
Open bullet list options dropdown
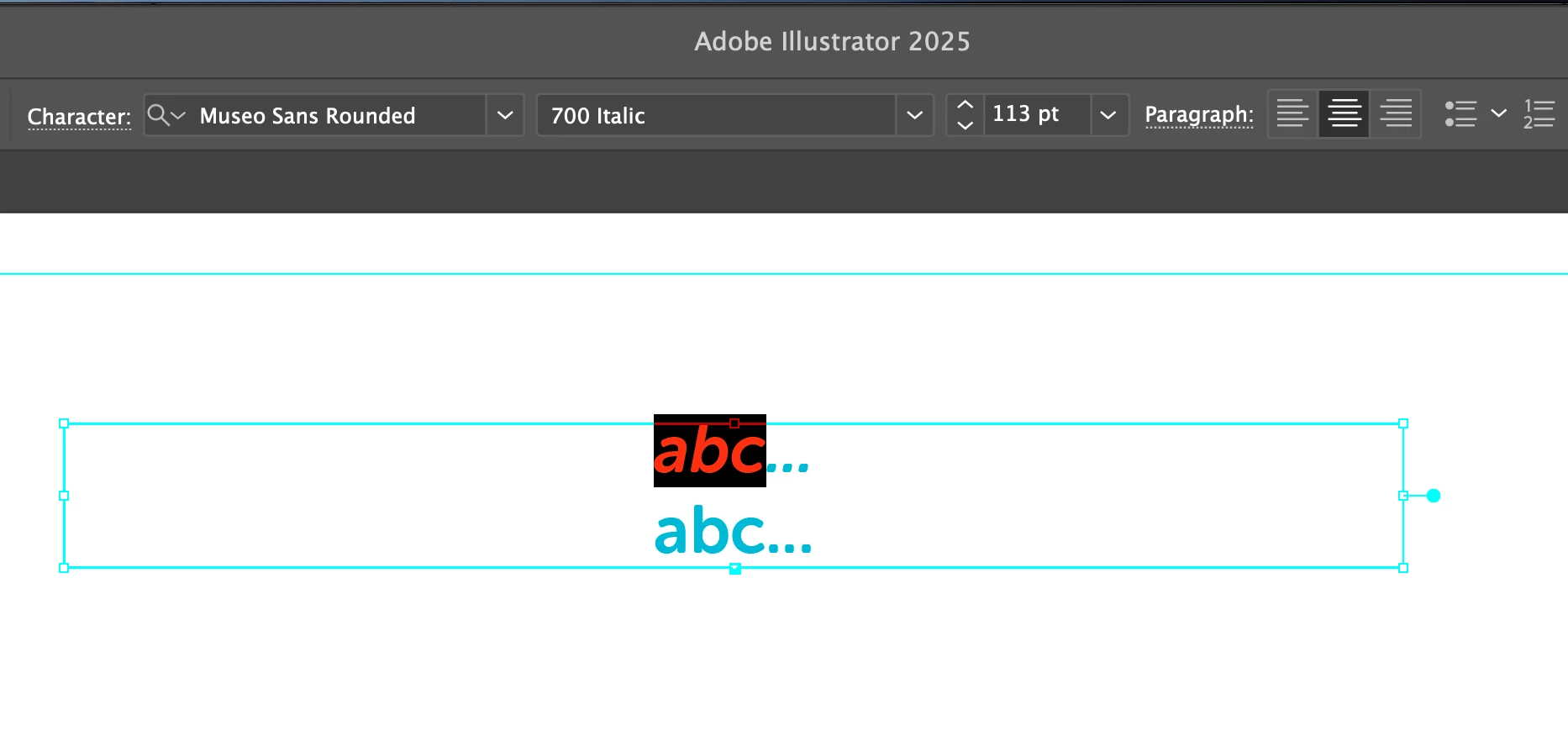pos(1498,113)
